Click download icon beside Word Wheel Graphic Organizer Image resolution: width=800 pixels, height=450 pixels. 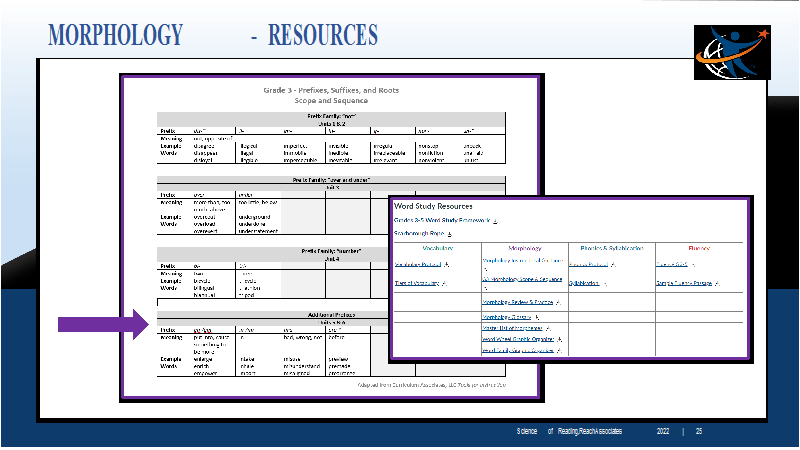coord(559,339)
